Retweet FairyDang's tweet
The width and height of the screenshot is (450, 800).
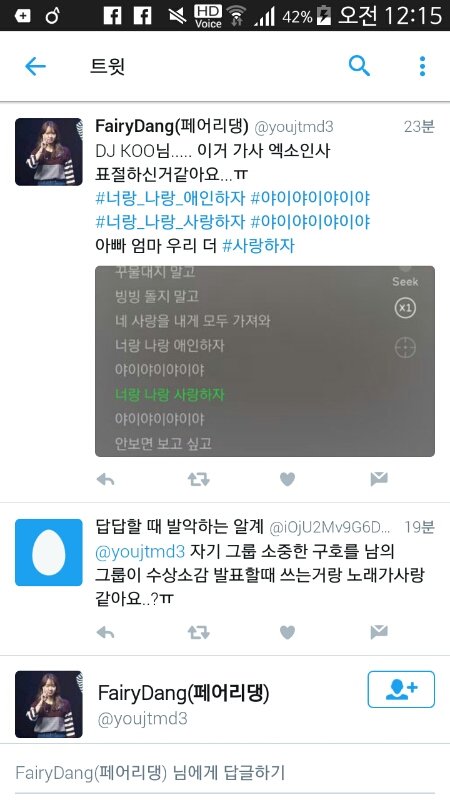tap(198, 479)
